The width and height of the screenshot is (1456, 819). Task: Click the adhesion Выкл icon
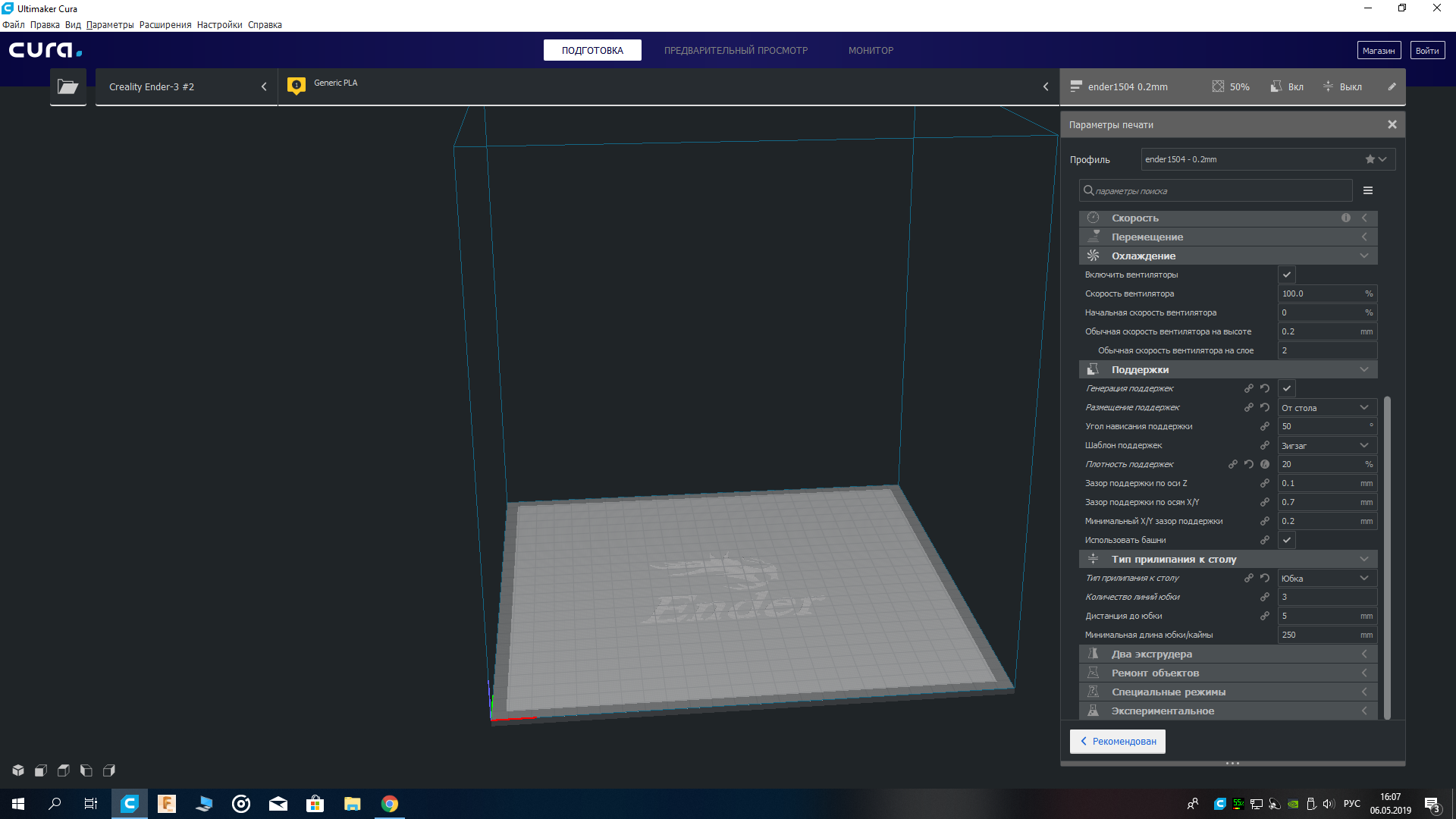(1328, 86)
